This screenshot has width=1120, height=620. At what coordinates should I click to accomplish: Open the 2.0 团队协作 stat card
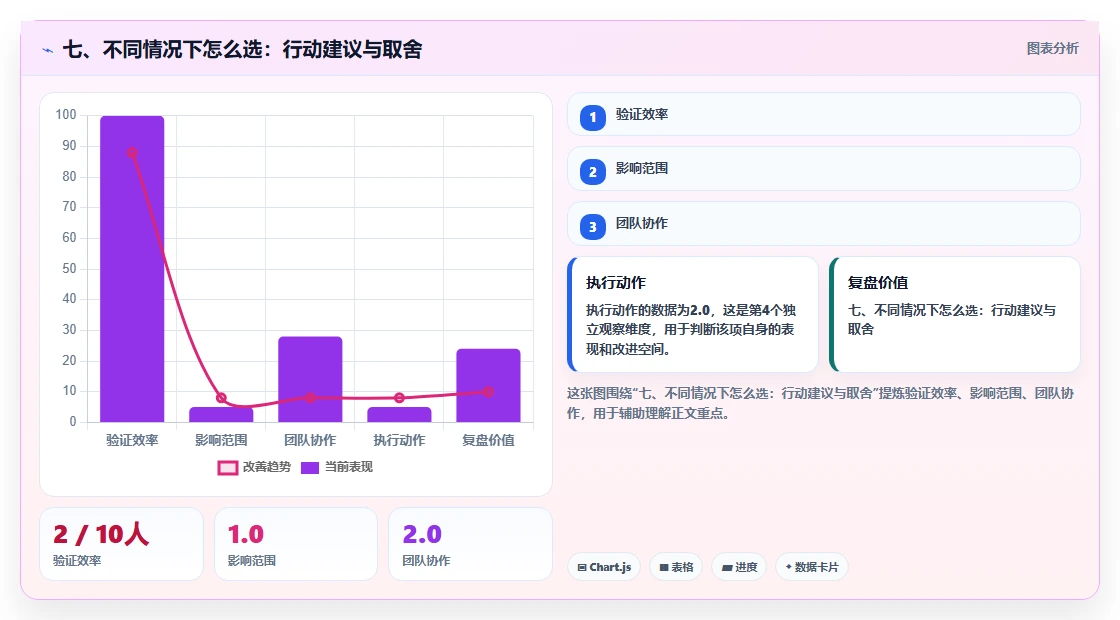(471, 544)
